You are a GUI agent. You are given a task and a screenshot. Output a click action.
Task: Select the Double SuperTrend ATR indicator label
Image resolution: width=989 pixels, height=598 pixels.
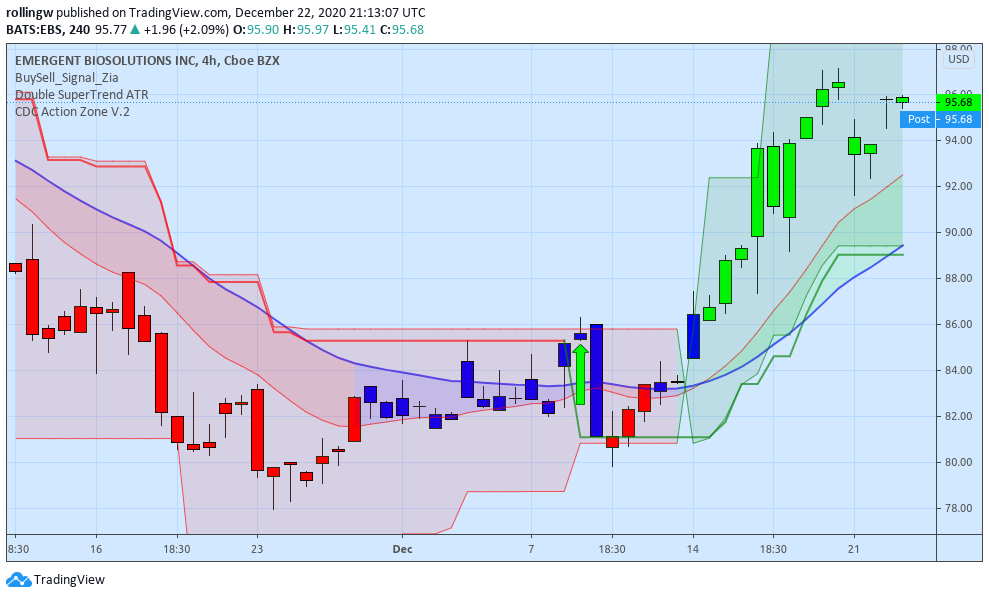click(x=81, y=95)
